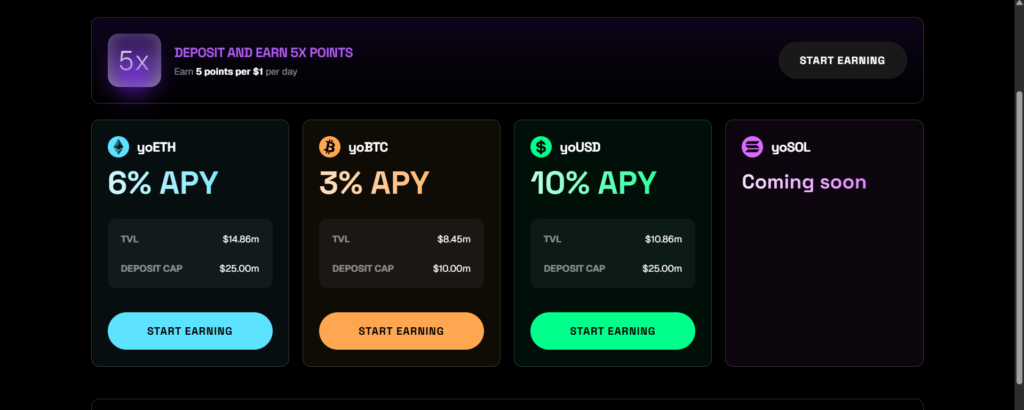The height and width of the screenshot is (410, 1024).
Task: Click the yoETH vault name label
Action: (156, 148)
